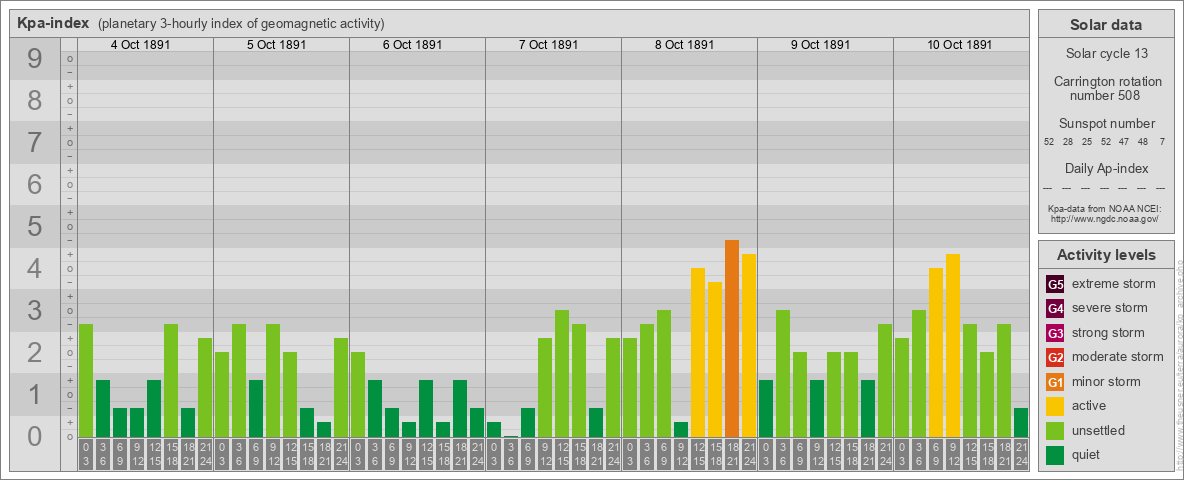This screenshot has height=480, width=1184.
Task: Click the yellow 12–15h bar on 8 Oct
Action: click(x=698, y=352)
